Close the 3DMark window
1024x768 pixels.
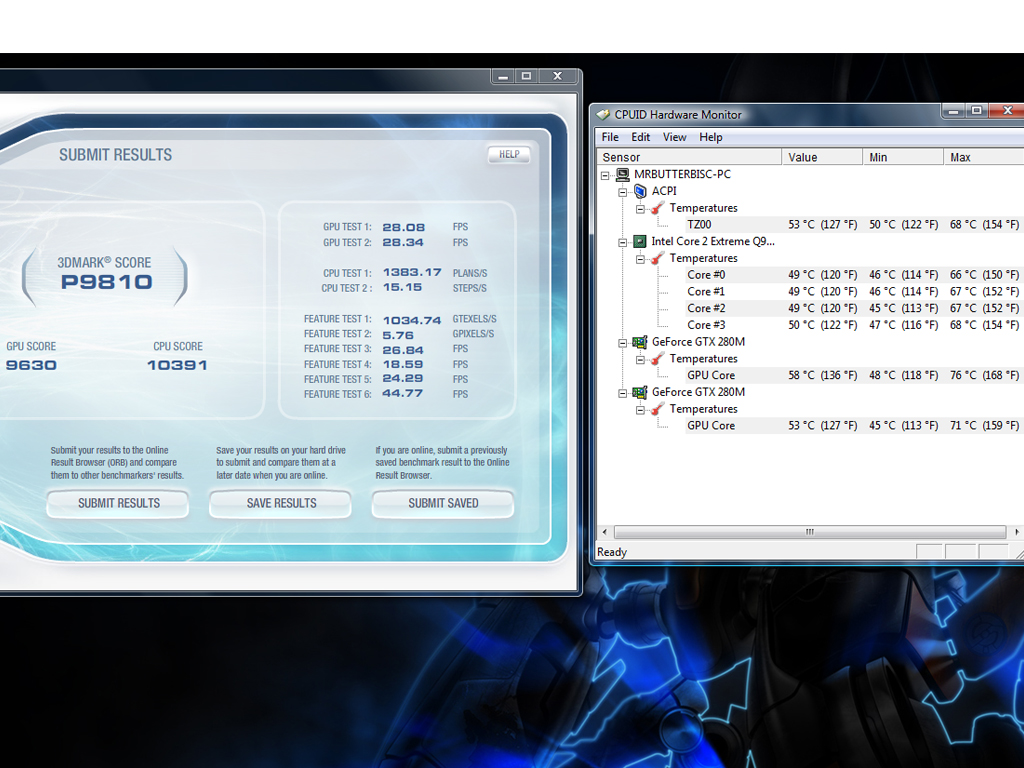(x=557, y=76)
